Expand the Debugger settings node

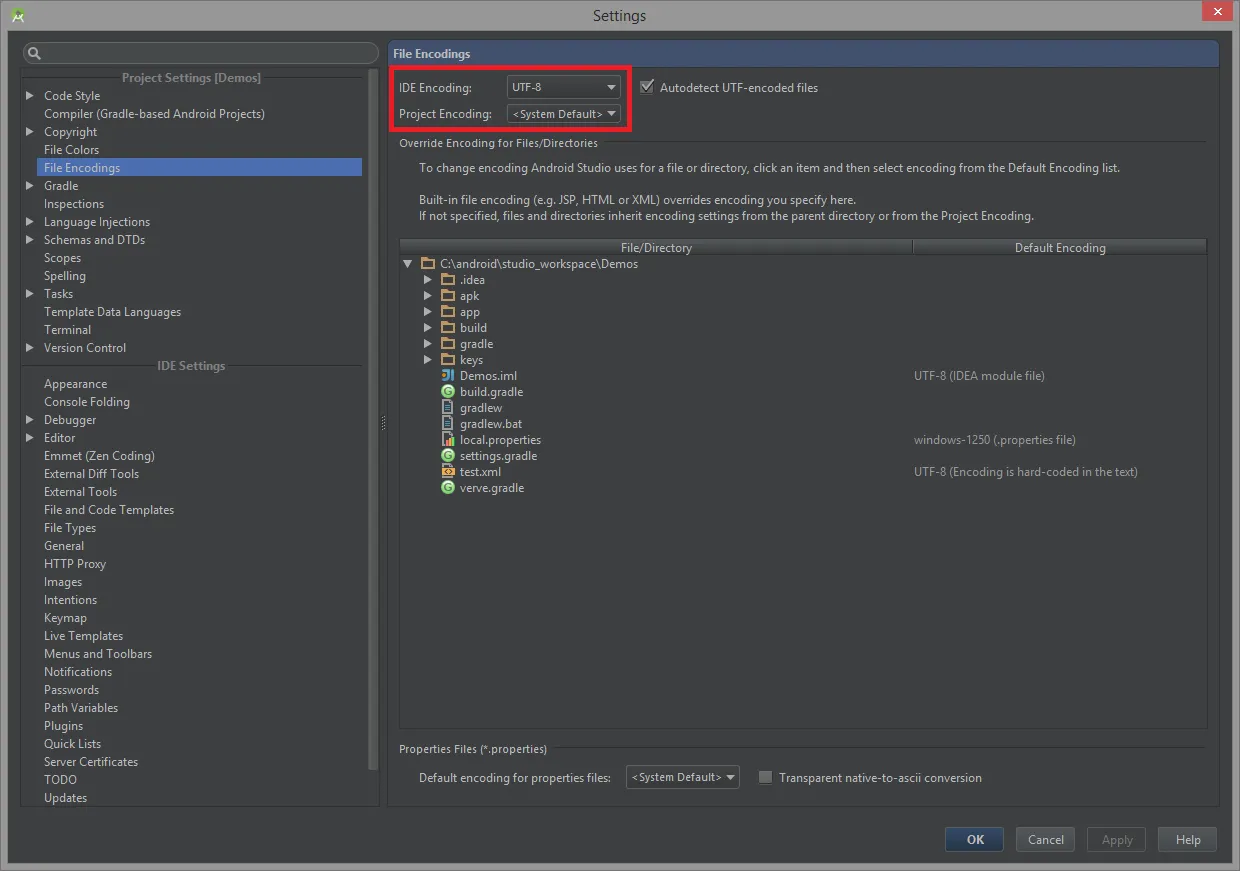coord(30,420)
